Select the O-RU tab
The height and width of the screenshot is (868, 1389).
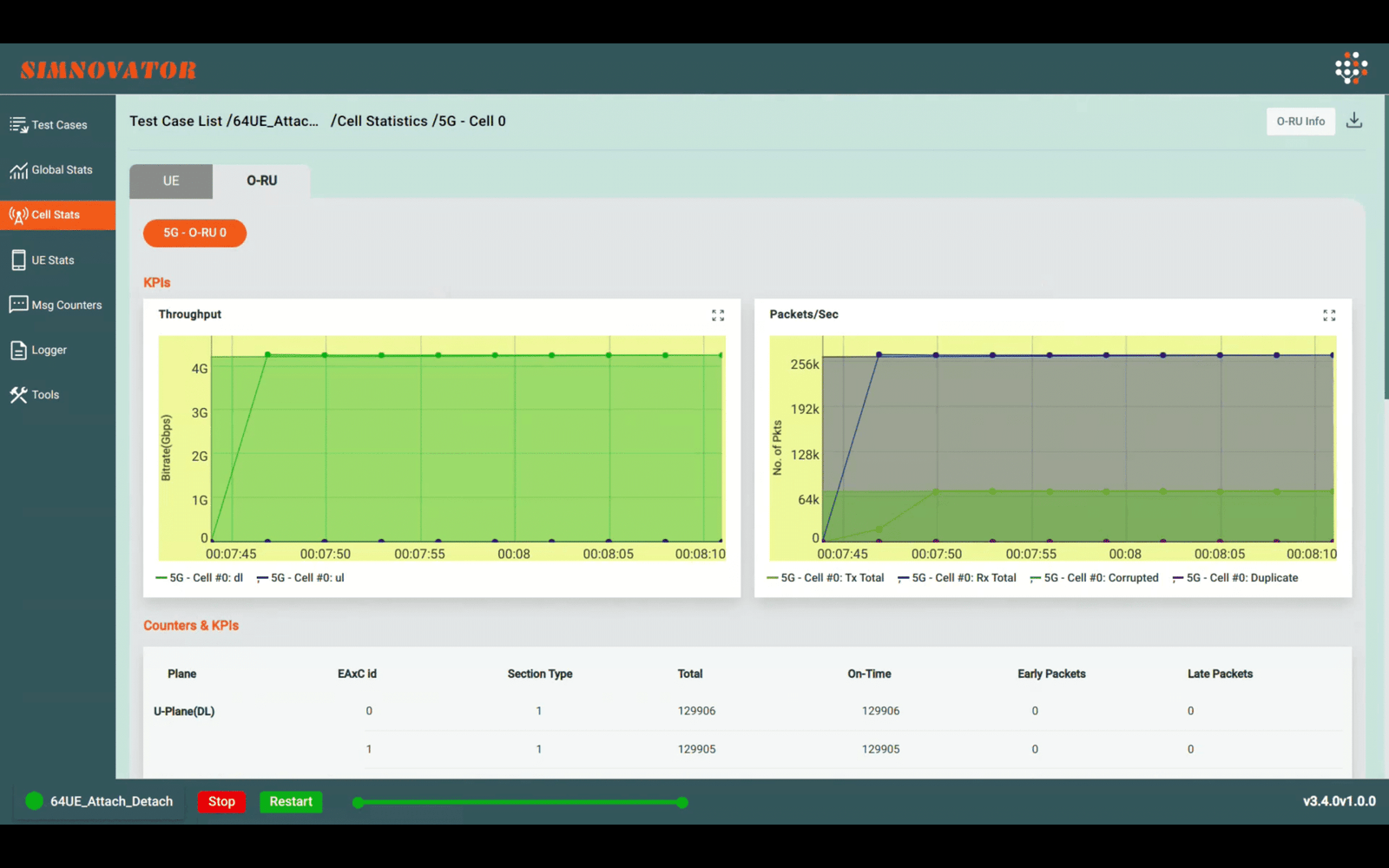pyautogui.click(x=261, y=181)
